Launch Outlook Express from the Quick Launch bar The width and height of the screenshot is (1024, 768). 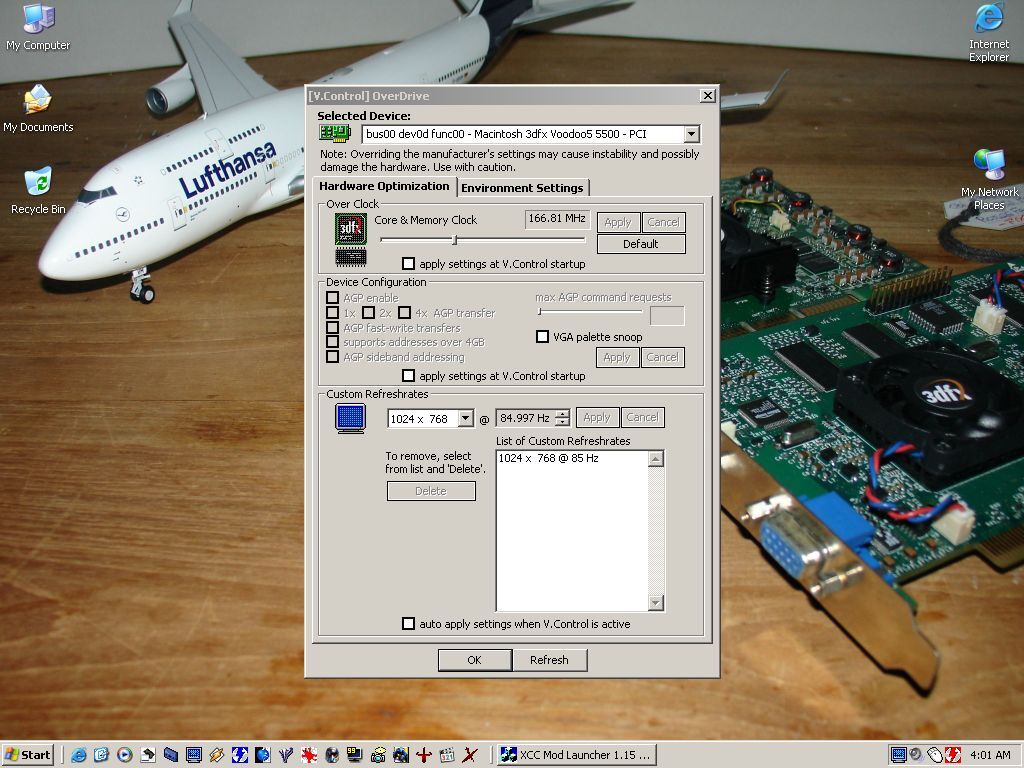(x=102, y=755)
